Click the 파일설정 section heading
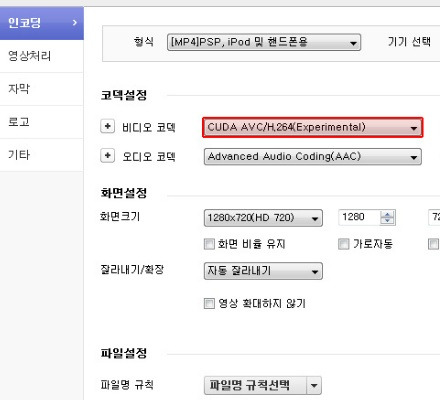 tap(124, 353)
